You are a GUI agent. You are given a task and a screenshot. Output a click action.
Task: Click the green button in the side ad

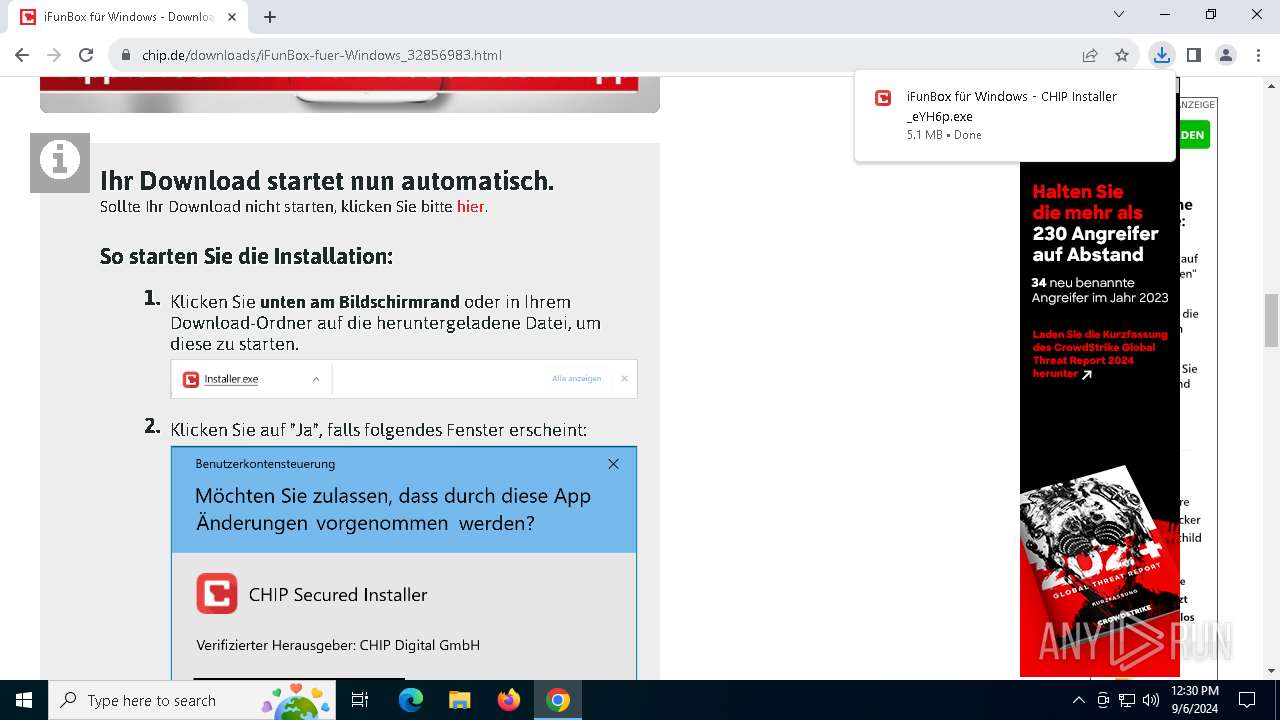click(x=1194, y=134)
